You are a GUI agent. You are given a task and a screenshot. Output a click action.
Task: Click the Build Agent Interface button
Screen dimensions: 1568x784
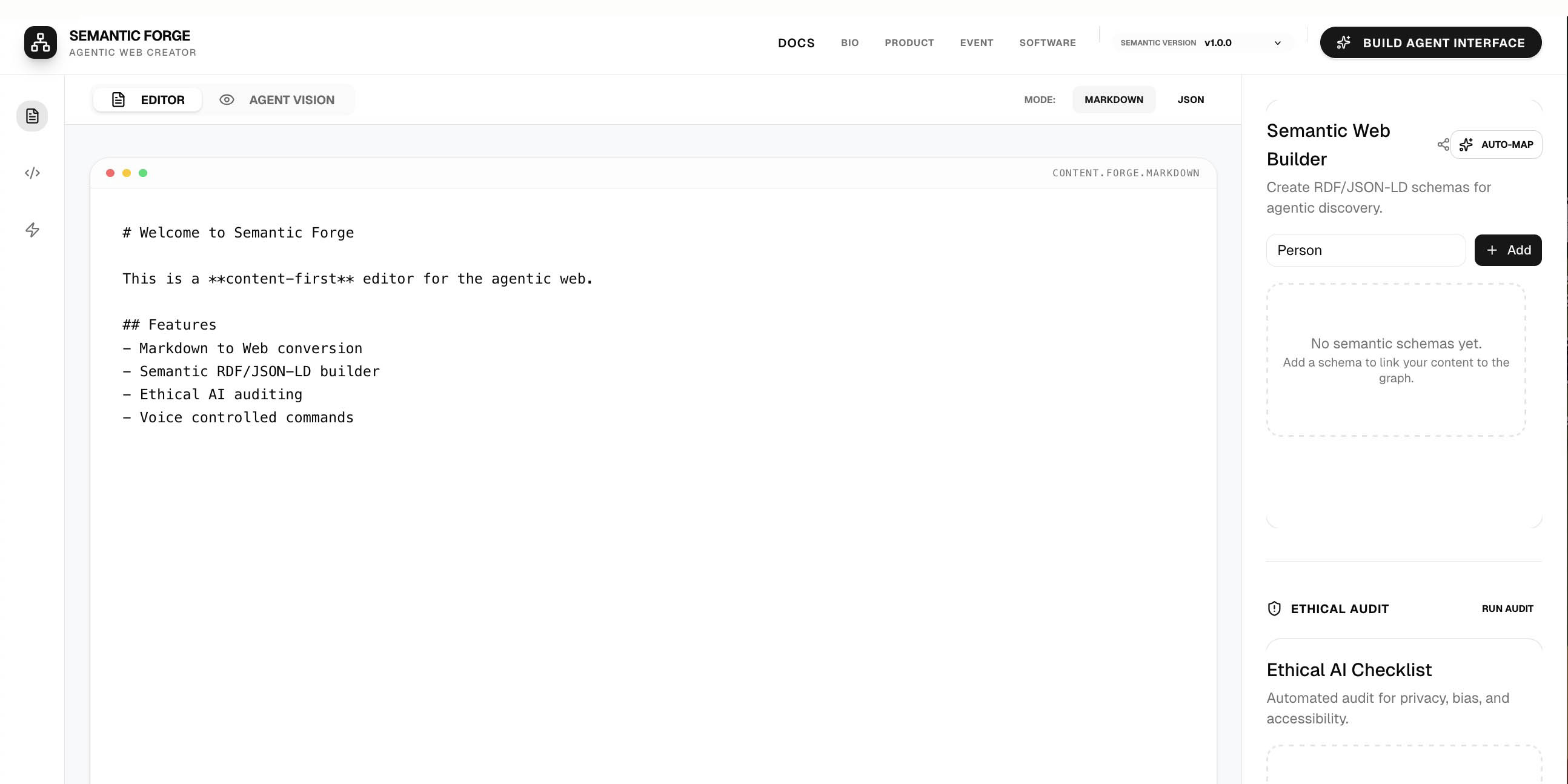pyautogui.click(x=1430, y=42)
